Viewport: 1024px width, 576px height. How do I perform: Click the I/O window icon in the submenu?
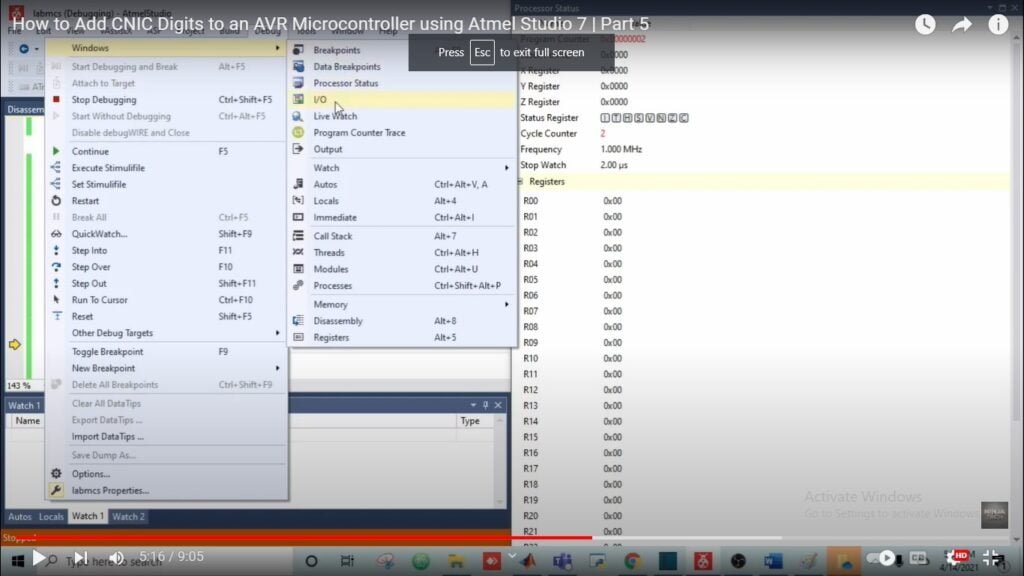coord(298,99)
